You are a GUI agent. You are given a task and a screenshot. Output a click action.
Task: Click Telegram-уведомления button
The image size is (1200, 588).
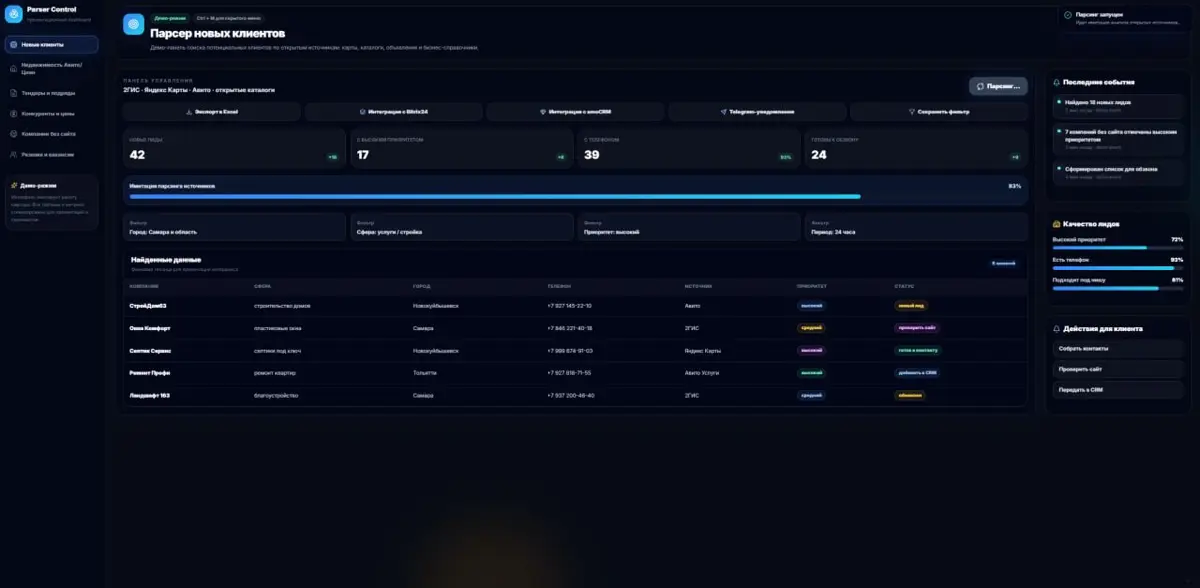(x=757, y=112)
